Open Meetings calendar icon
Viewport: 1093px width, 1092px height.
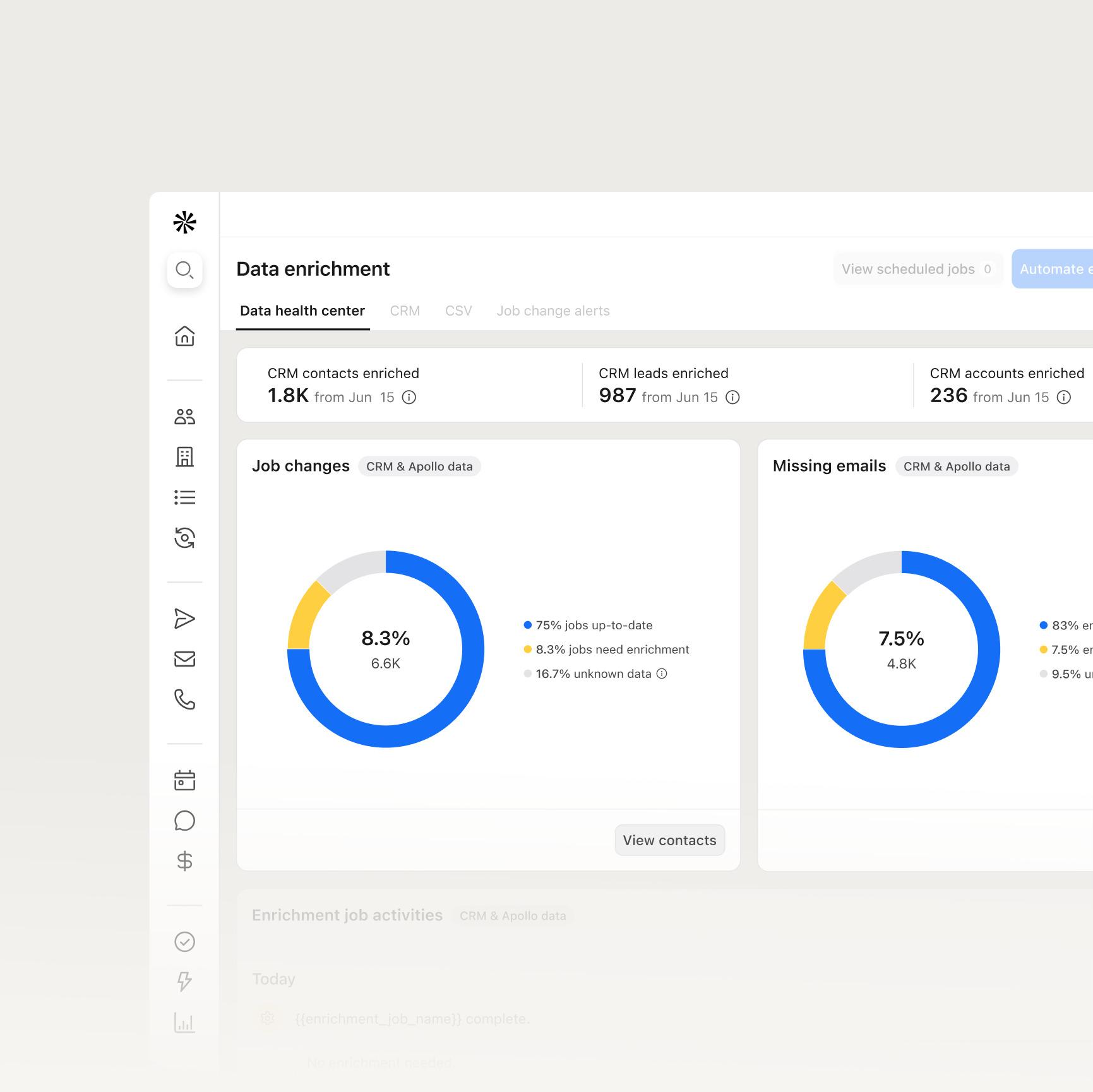[184, 780]
